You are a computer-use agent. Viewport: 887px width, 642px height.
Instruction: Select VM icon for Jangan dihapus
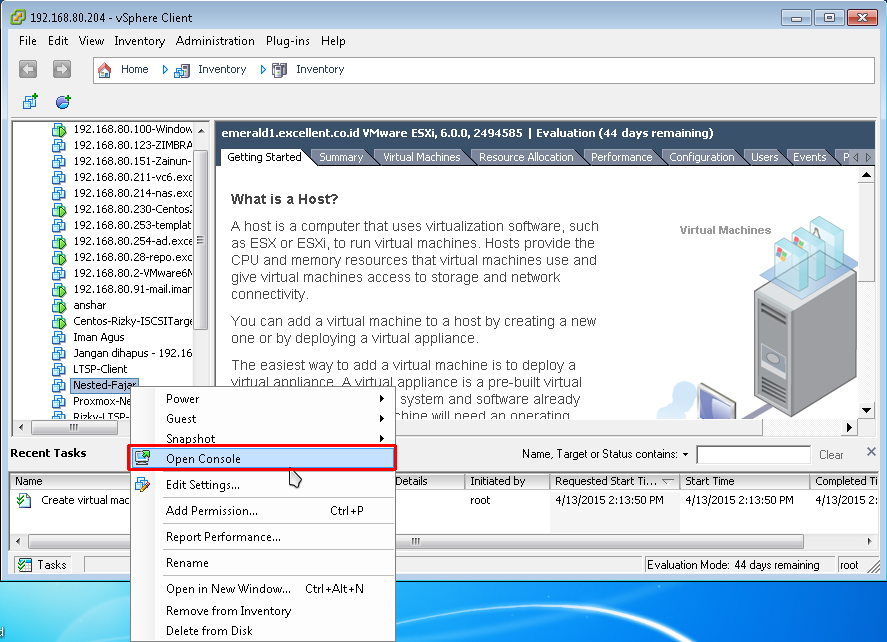[59, 354]
